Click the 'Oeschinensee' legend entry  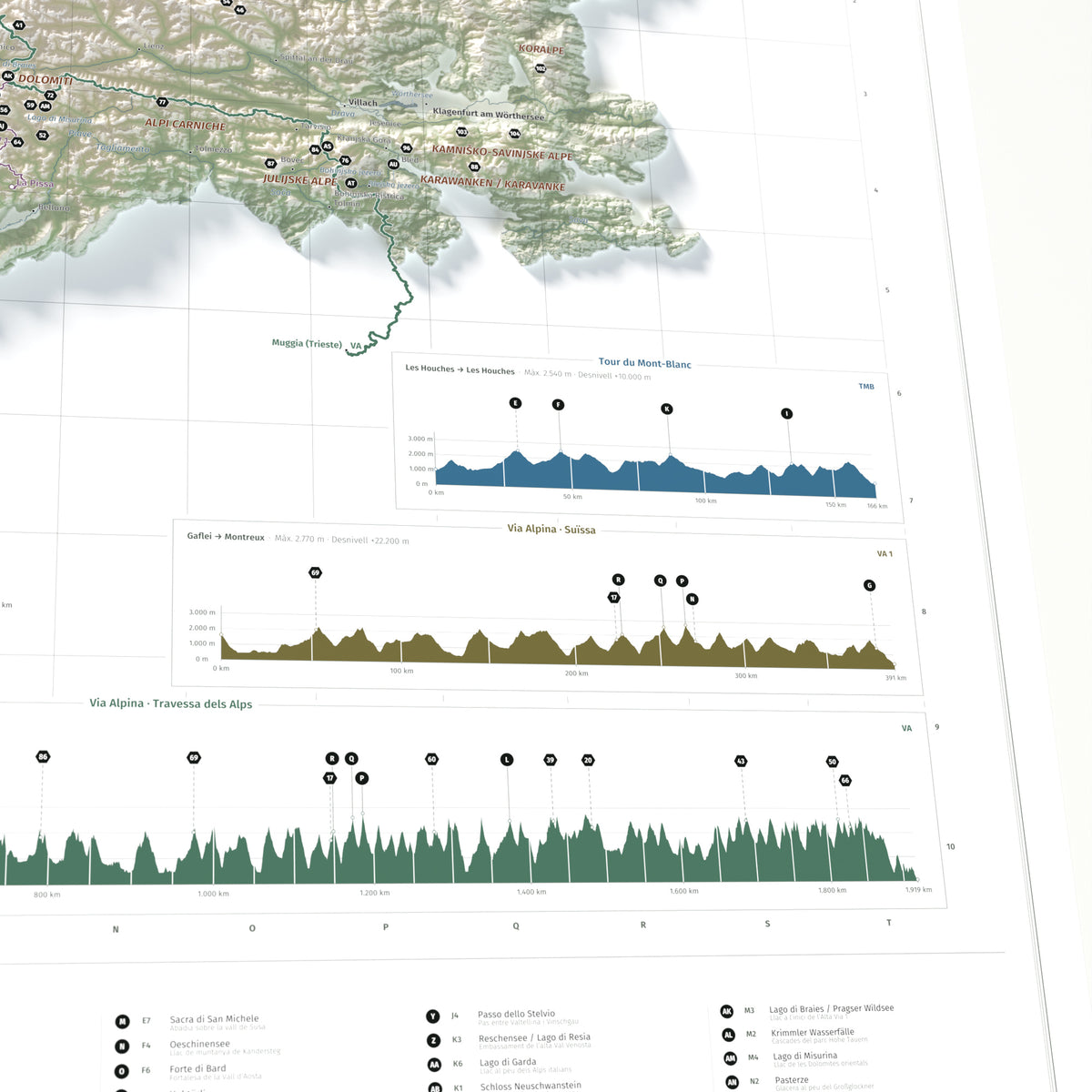199,1044
